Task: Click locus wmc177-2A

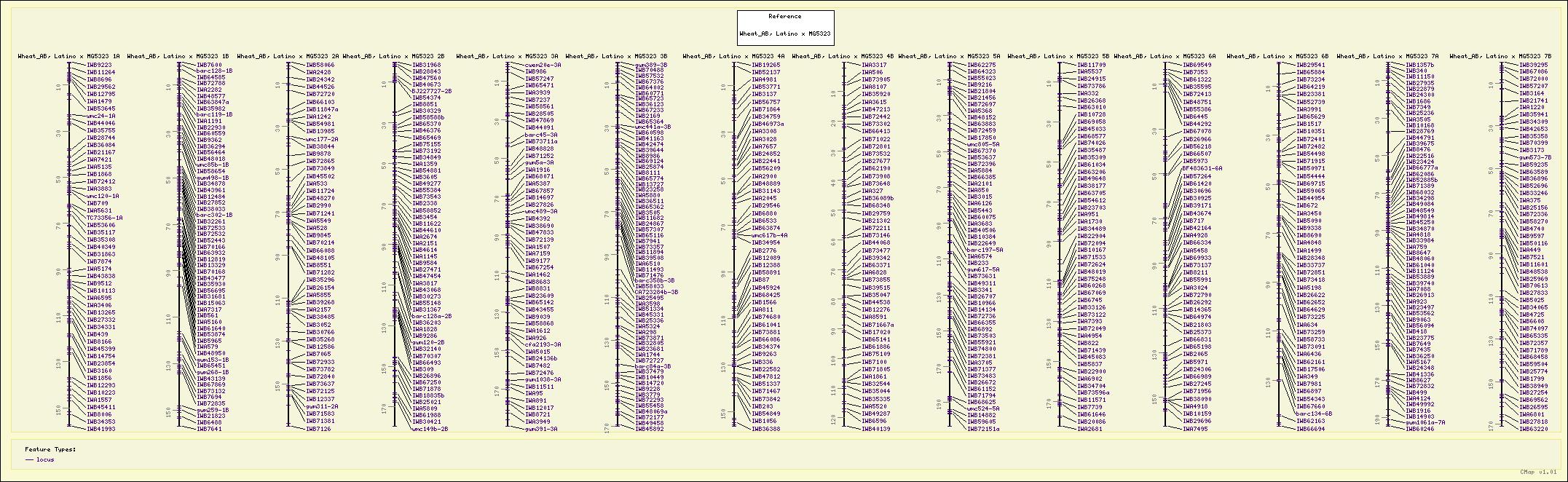Action: [322, 139]
